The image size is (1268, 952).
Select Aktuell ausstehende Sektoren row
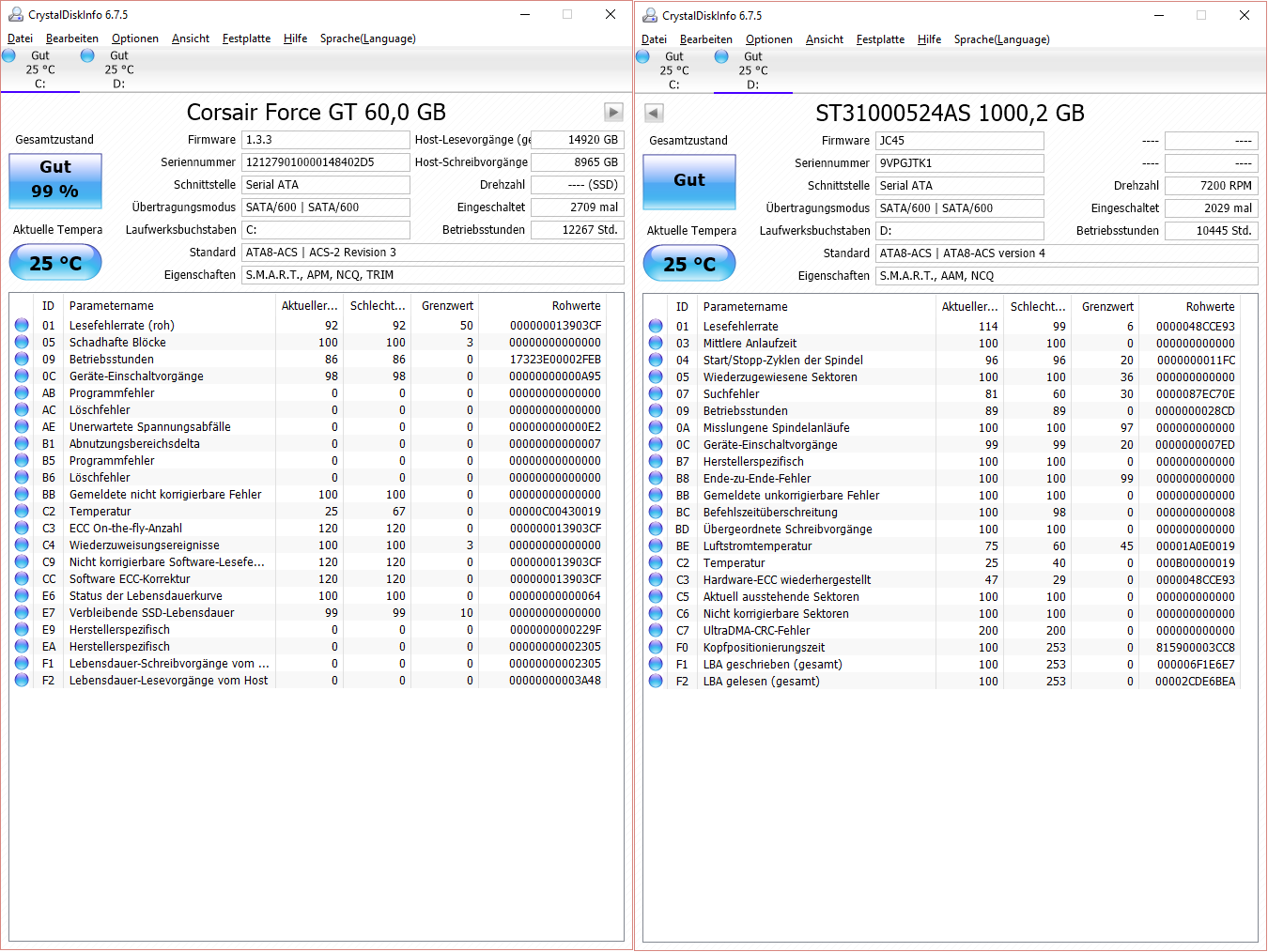point(942,596)
